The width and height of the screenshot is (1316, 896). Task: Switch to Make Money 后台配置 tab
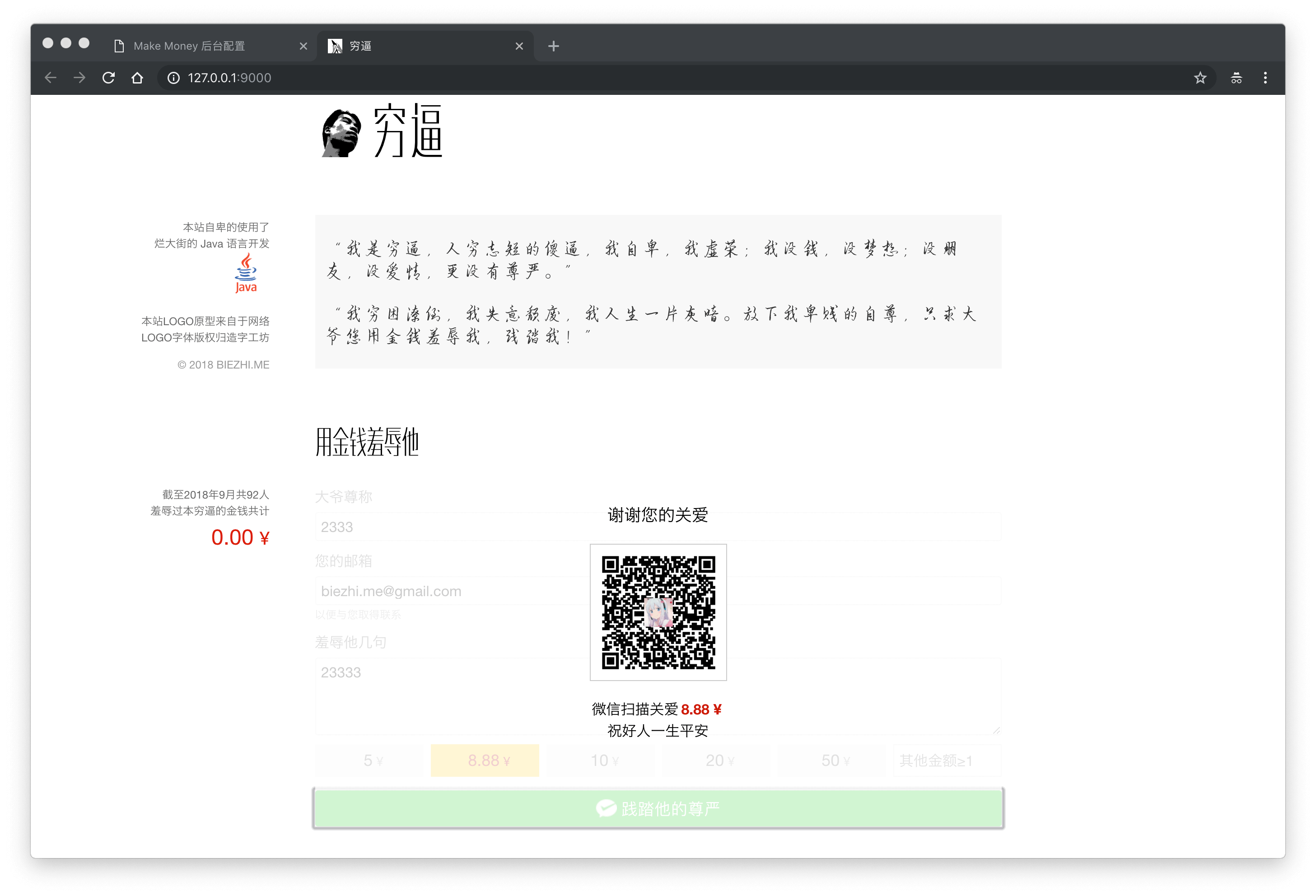pyautogui.click(x=210, y=46)
